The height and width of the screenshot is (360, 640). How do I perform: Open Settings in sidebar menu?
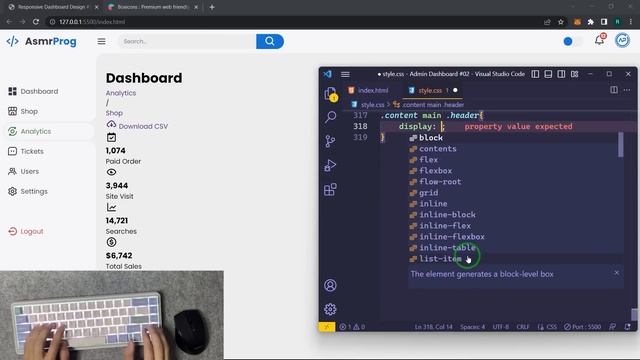[28, 191]
